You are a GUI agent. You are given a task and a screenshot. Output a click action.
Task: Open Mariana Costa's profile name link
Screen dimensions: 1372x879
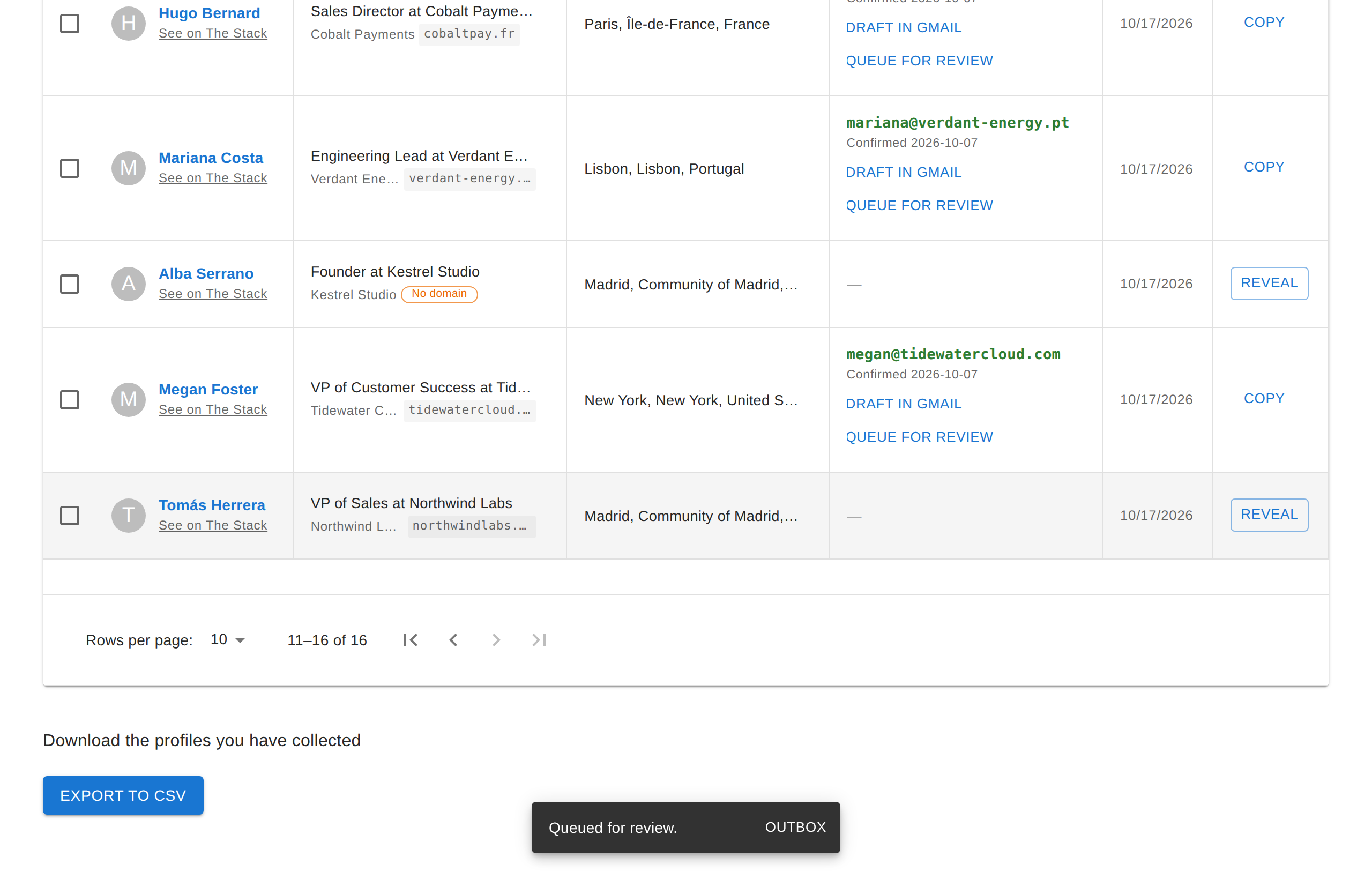[211, 158]
